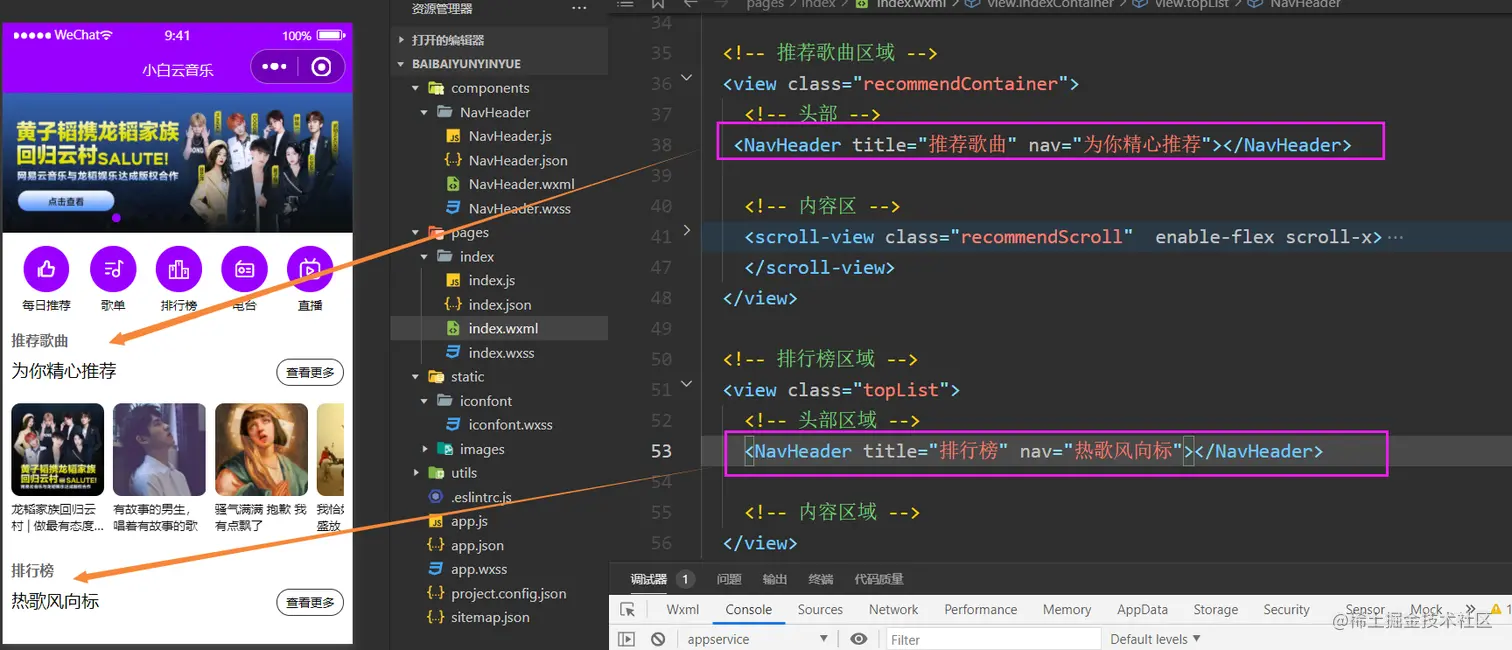The width and height of the screenshot is (1512, 650).
Task: Expand the utils folder
Action: click(499, 473)
